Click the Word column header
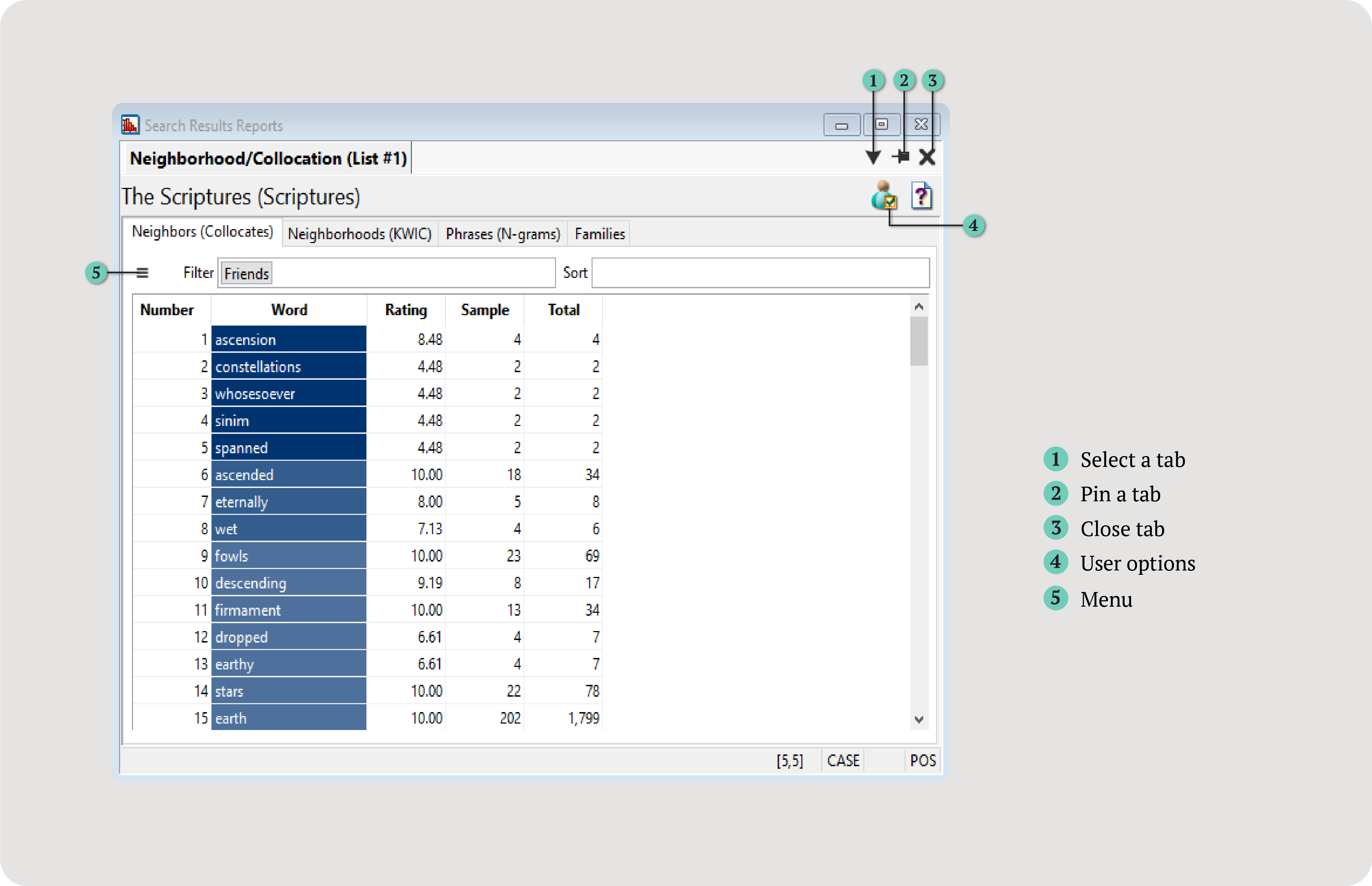 pos(289,310)
